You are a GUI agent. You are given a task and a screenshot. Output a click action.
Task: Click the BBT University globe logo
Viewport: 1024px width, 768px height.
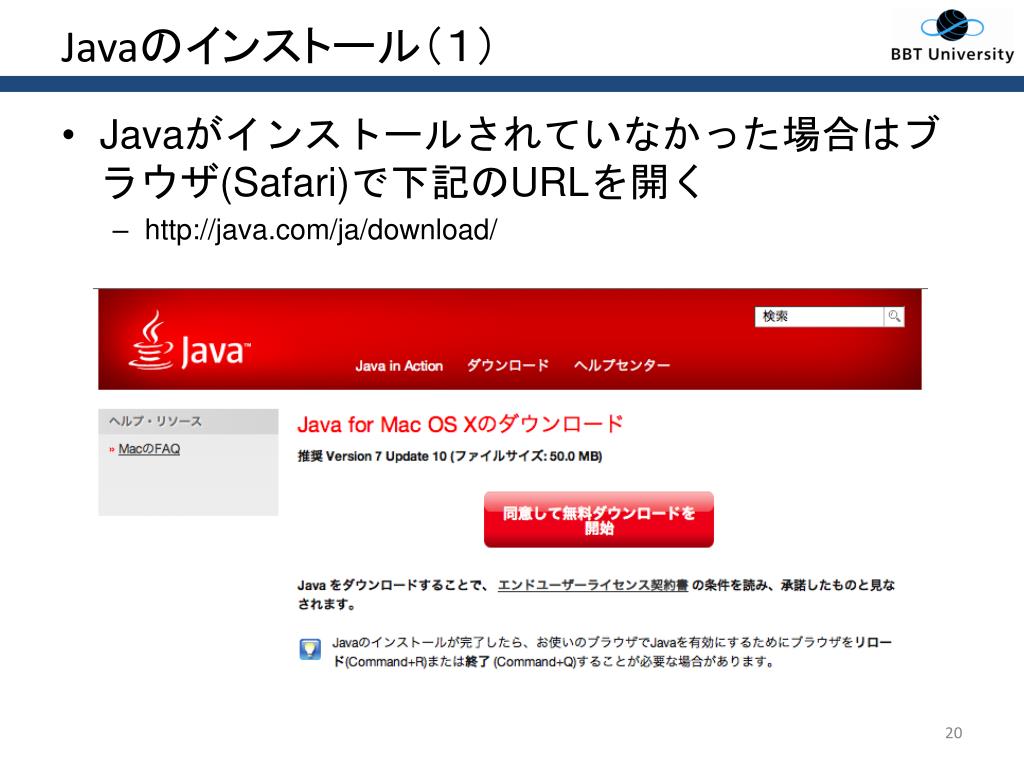952,26
